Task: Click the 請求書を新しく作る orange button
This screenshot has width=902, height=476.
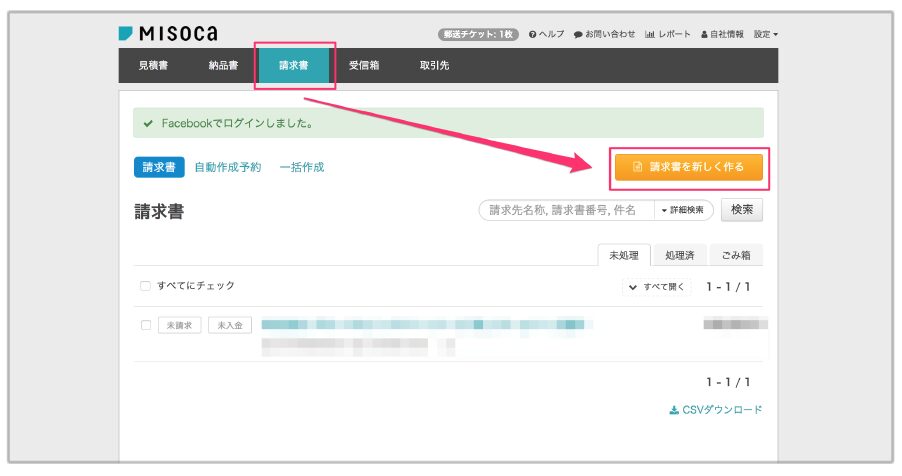Action: (x=688, y=167)
